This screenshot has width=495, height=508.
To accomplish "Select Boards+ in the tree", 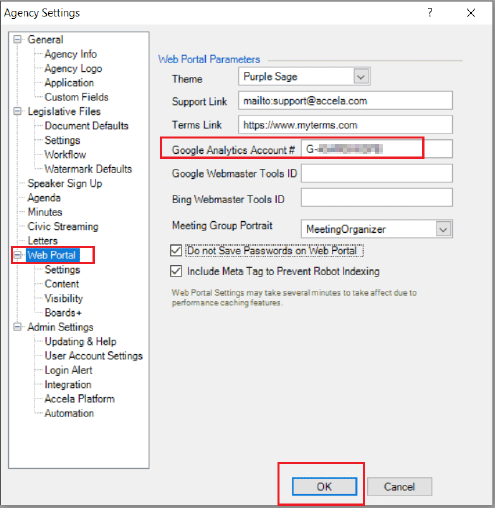I will pos(63,313).
